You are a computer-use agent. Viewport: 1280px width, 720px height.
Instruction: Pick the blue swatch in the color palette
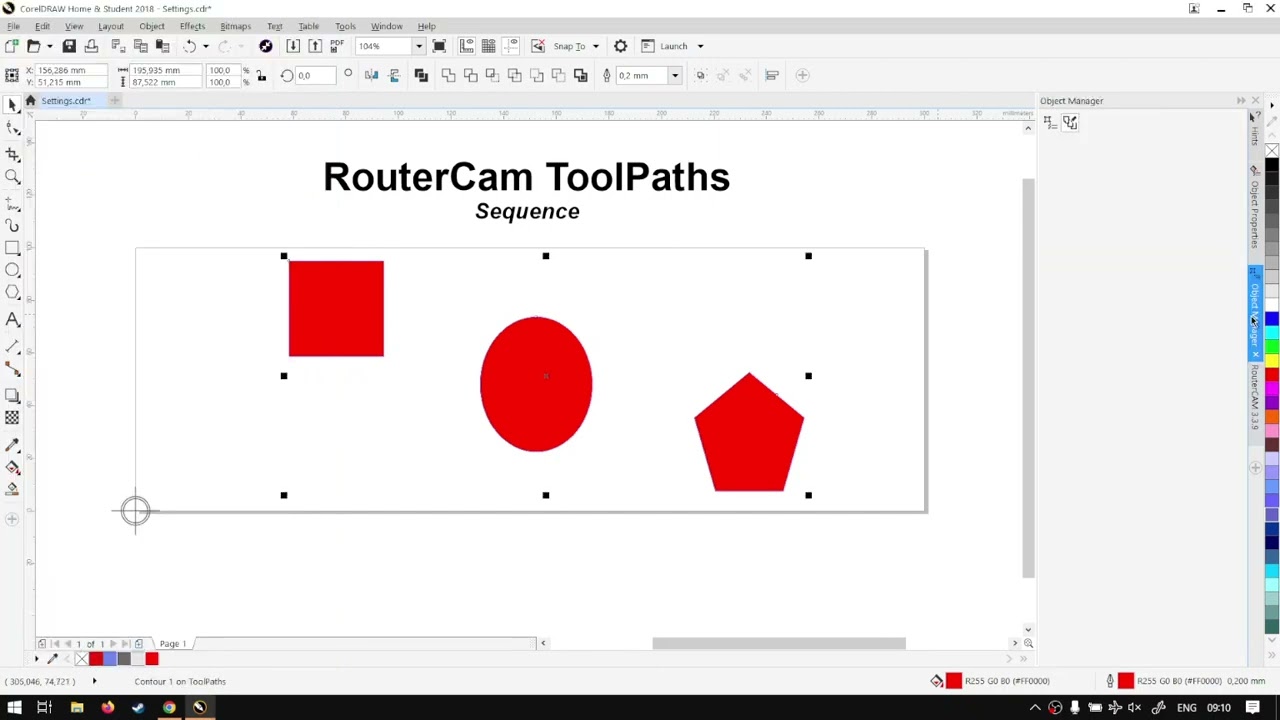click(x=1271, y=319)
